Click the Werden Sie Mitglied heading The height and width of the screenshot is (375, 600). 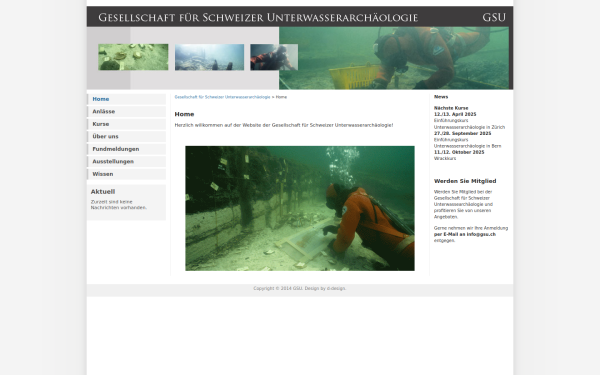point(465,181)
